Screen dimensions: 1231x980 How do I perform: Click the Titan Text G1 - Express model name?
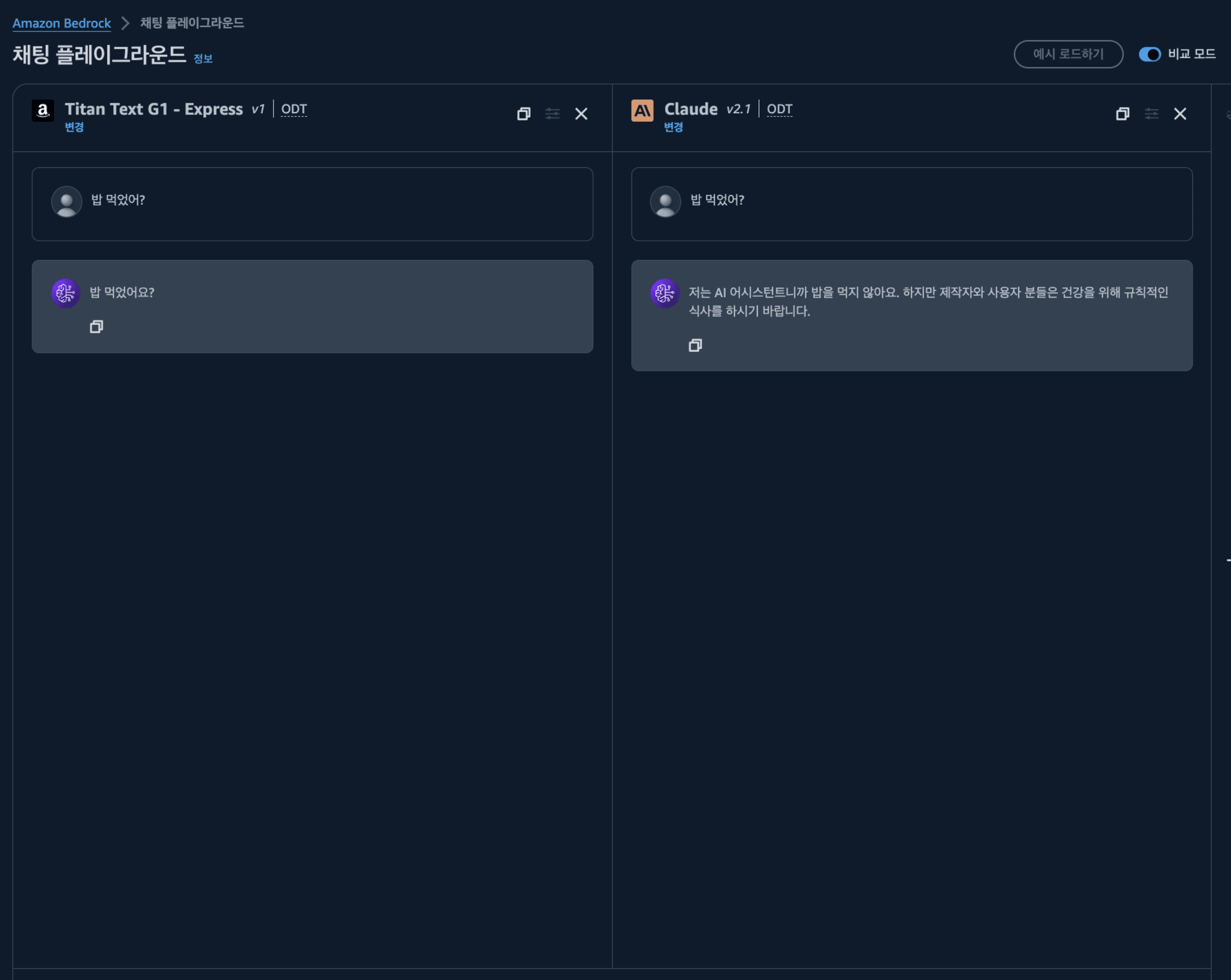tap(154, 110)
